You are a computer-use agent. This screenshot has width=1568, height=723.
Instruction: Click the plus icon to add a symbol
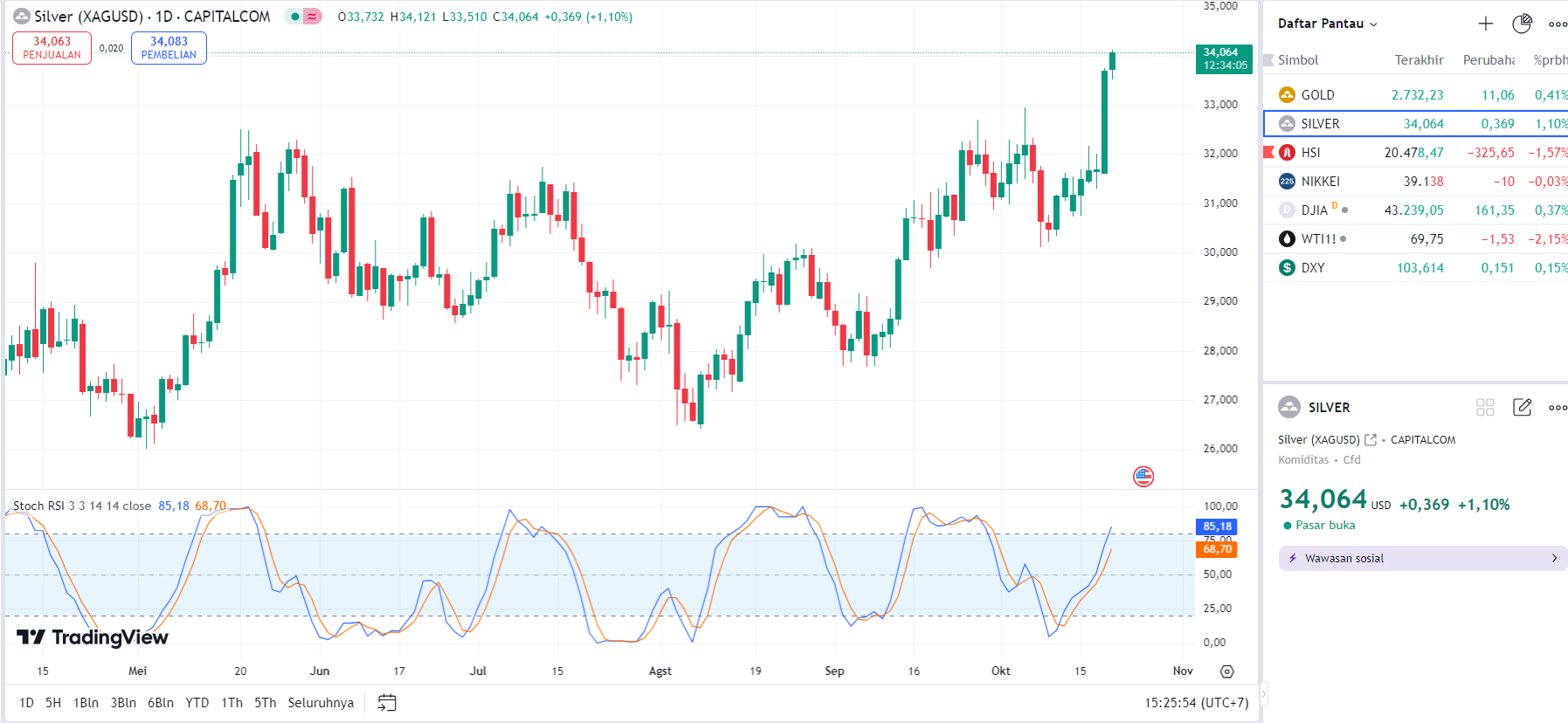(x=1485, y=24)
